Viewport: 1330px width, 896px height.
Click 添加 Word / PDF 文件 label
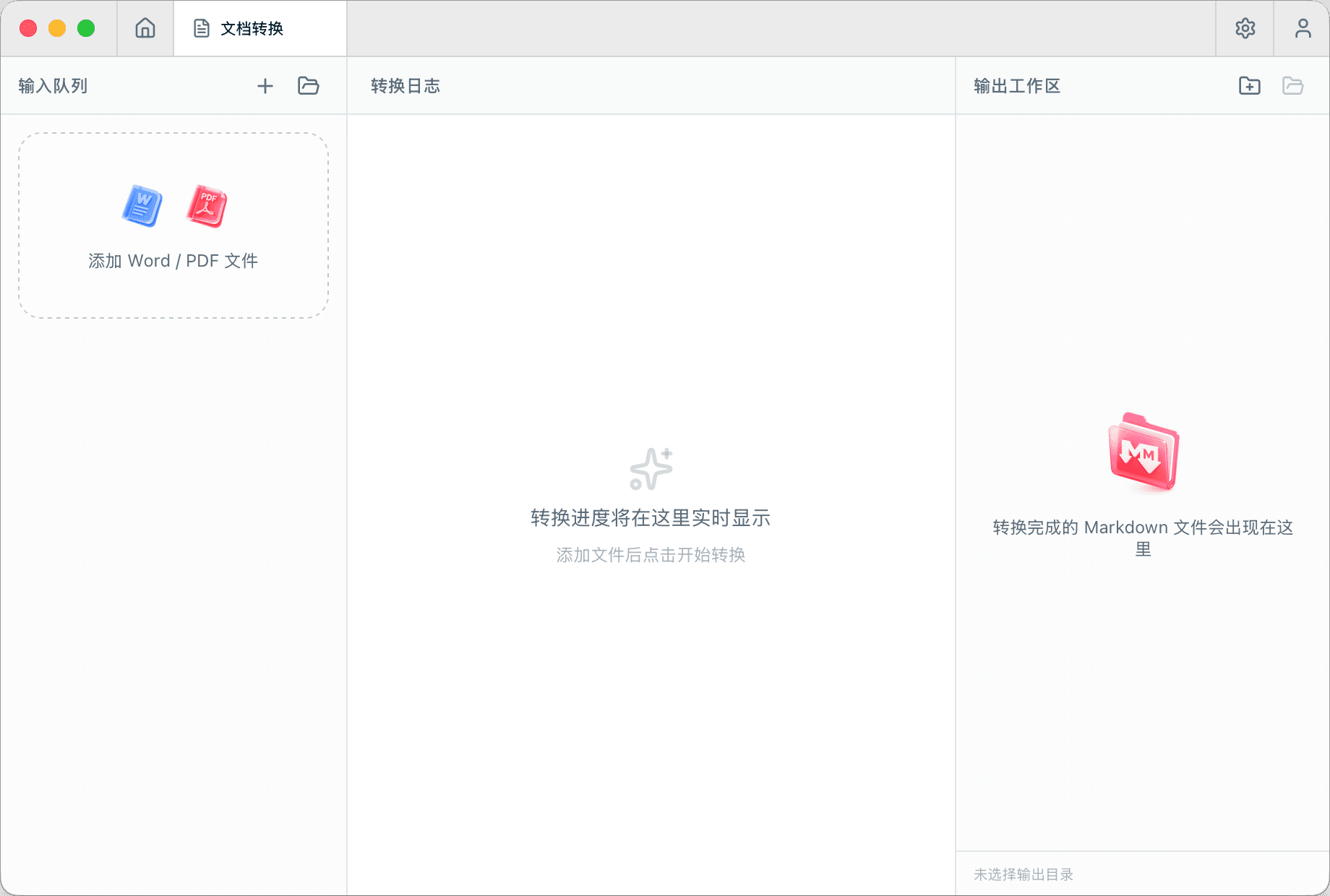click(x=173, y=261)
